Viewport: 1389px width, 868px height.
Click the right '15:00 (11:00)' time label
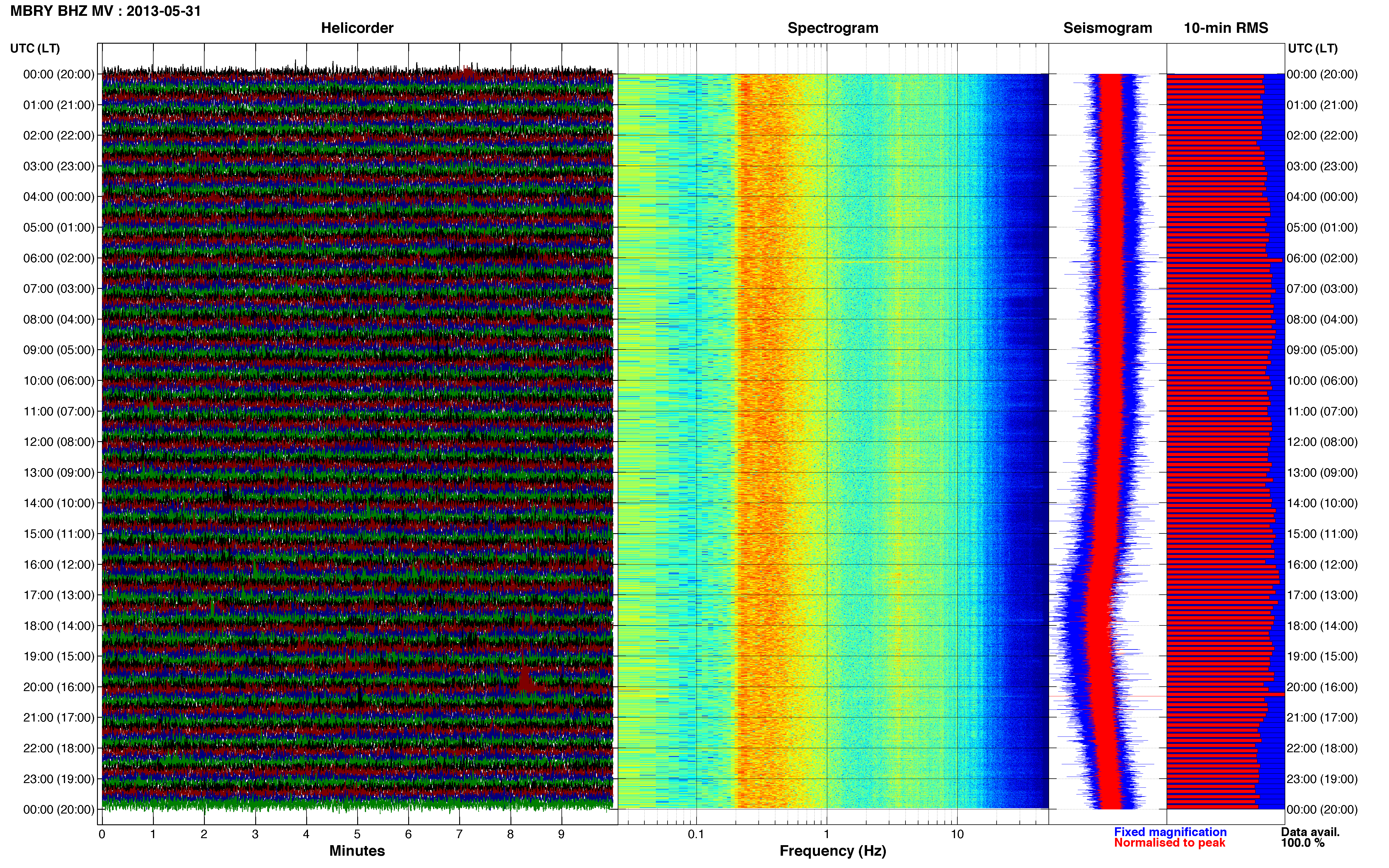(1322, 534)
